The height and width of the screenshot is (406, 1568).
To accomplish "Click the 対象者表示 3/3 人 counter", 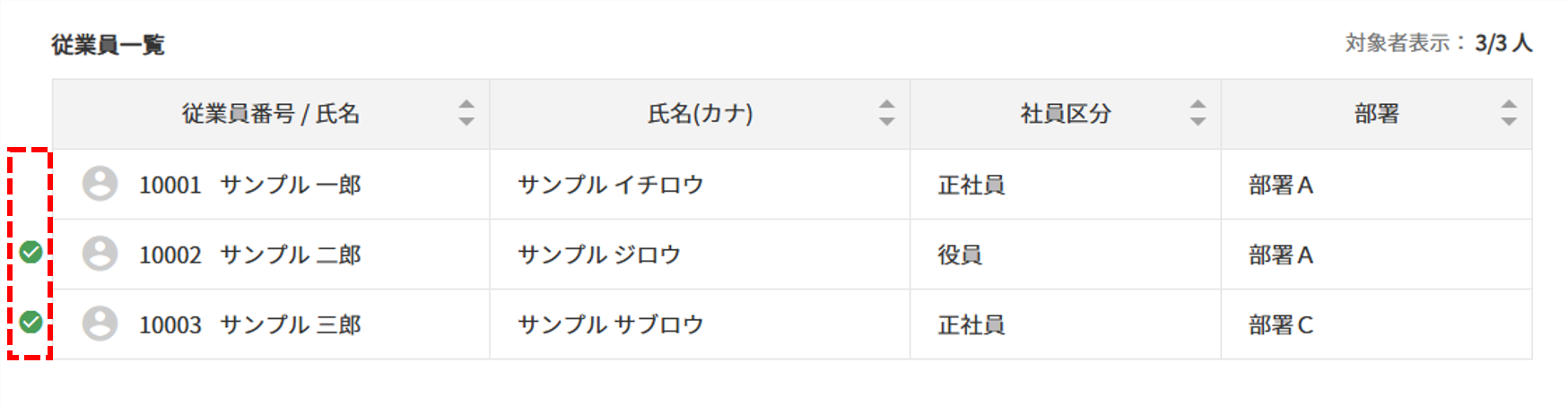I will [1438, 43].
